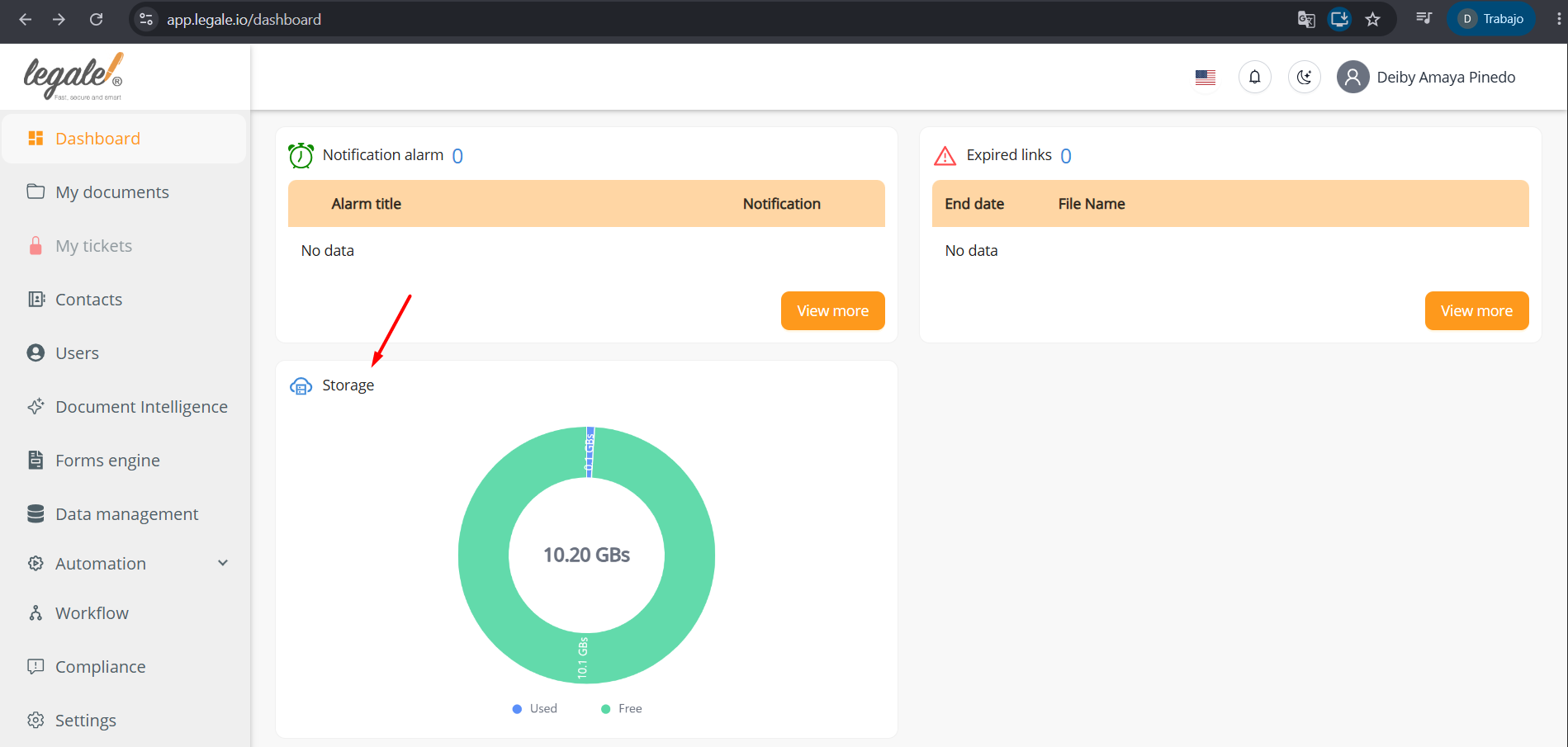Click the Contacts address book icon
Screen dimensions: 1568x747
click(36, 299)
